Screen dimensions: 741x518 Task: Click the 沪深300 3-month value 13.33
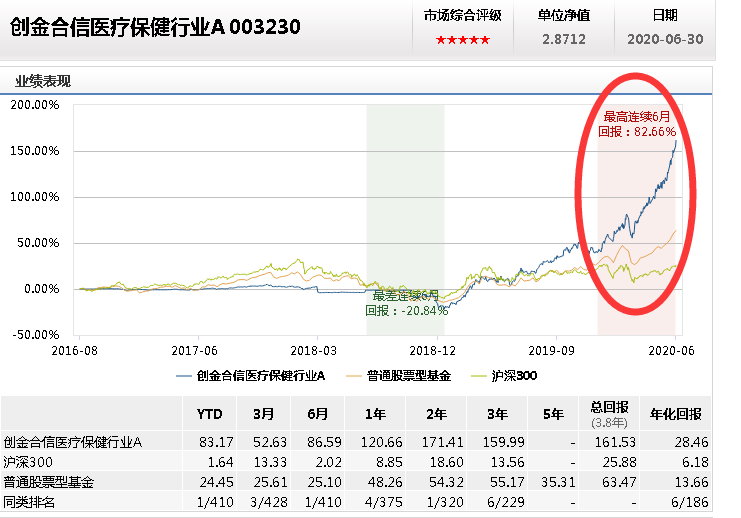click(x=270, y=462)
